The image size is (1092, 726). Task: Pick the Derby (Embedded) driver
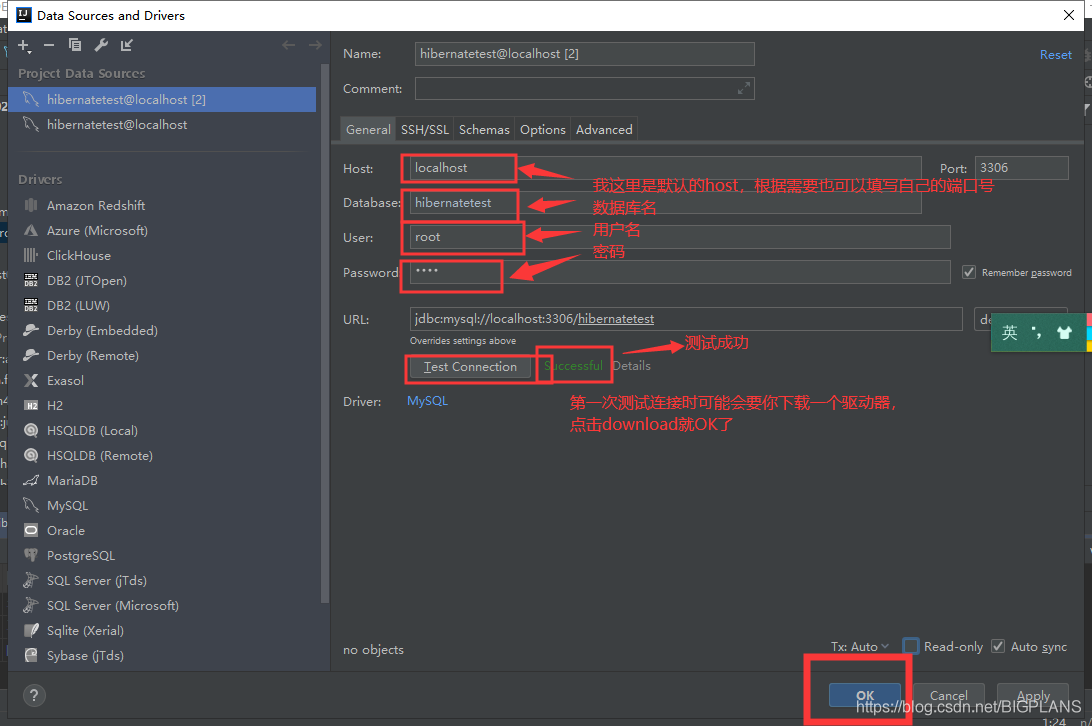click(102, 331)
